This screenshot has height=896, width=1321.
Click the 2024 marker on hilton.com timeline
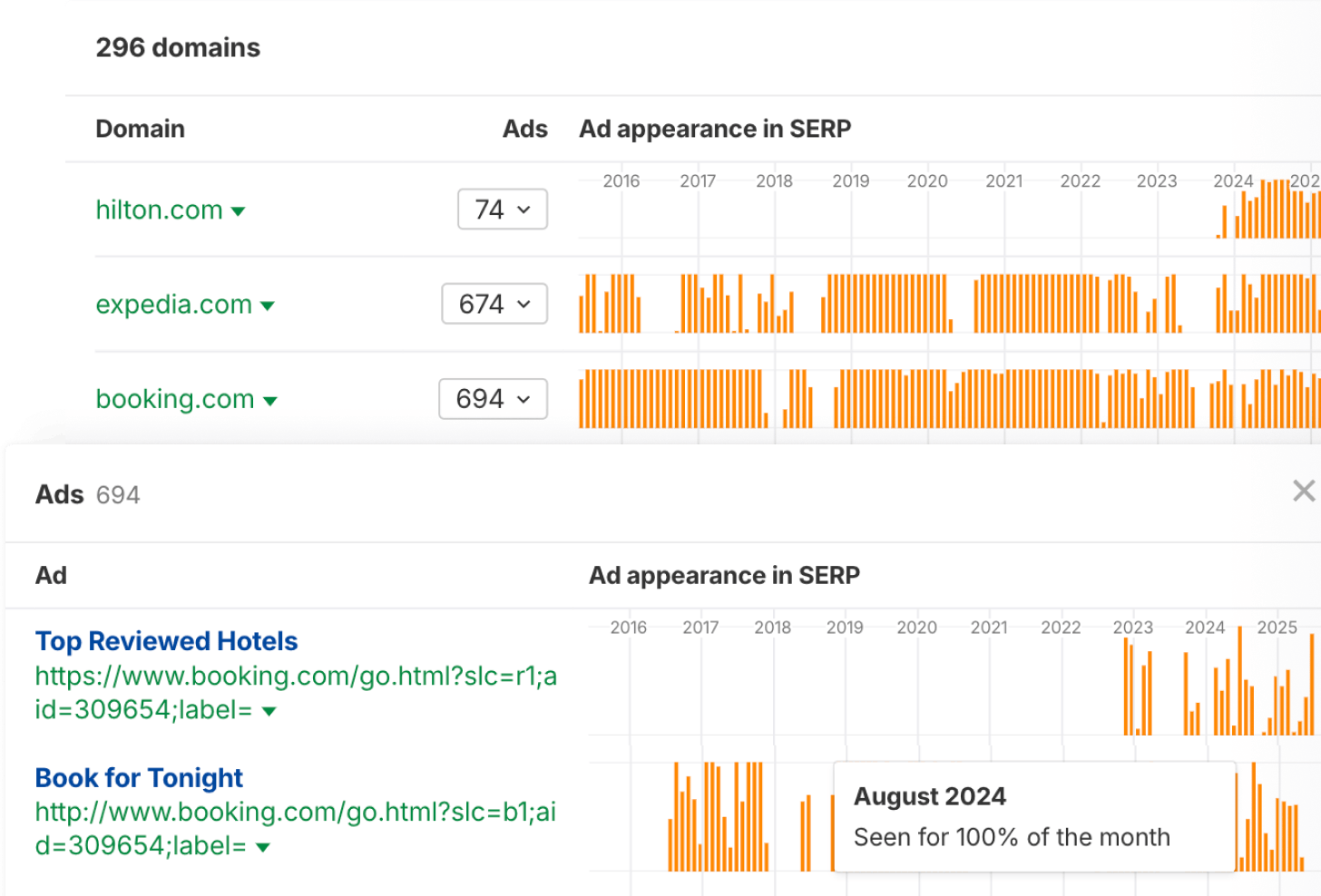tap(1232, 181)
